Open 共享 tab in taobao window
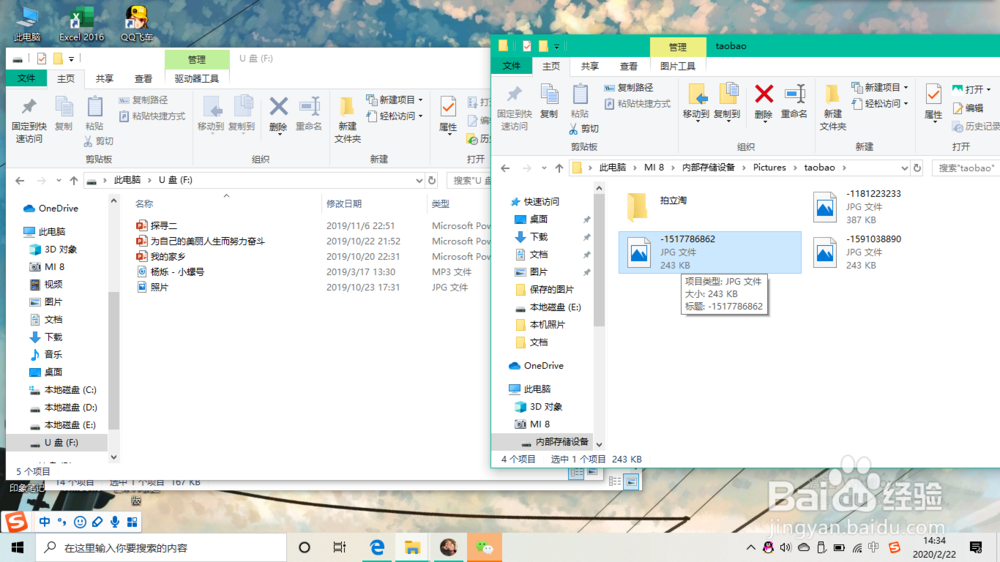This screenshot has width=1000, height=562. [x=590, y=66]
